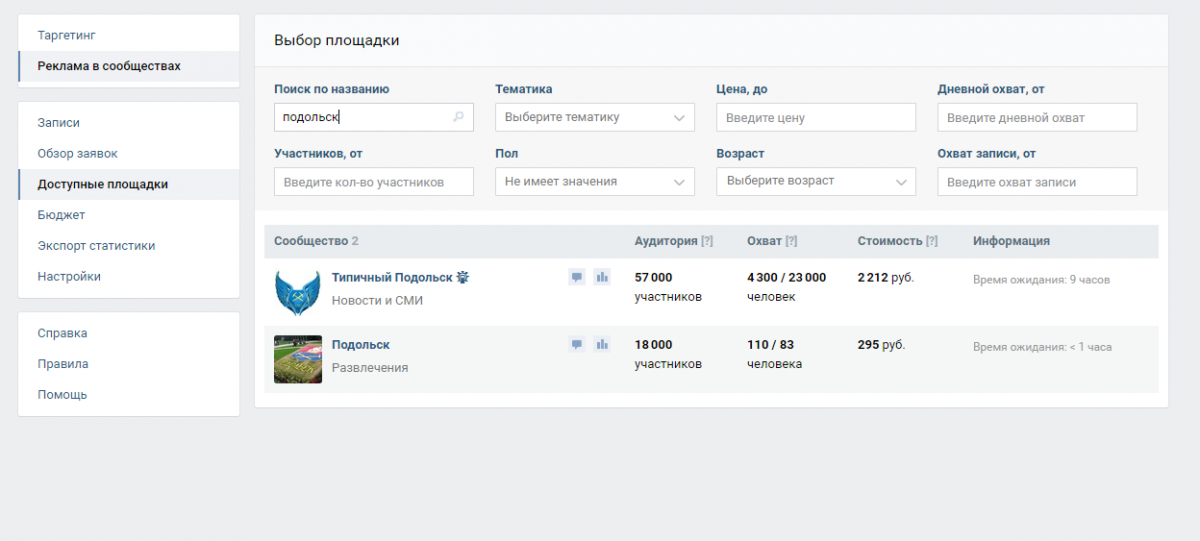This screenshot has height=541, width=1200.
Task: Open statistics chart icon for Типичный Подольск
Action: [x=602, y=277]
